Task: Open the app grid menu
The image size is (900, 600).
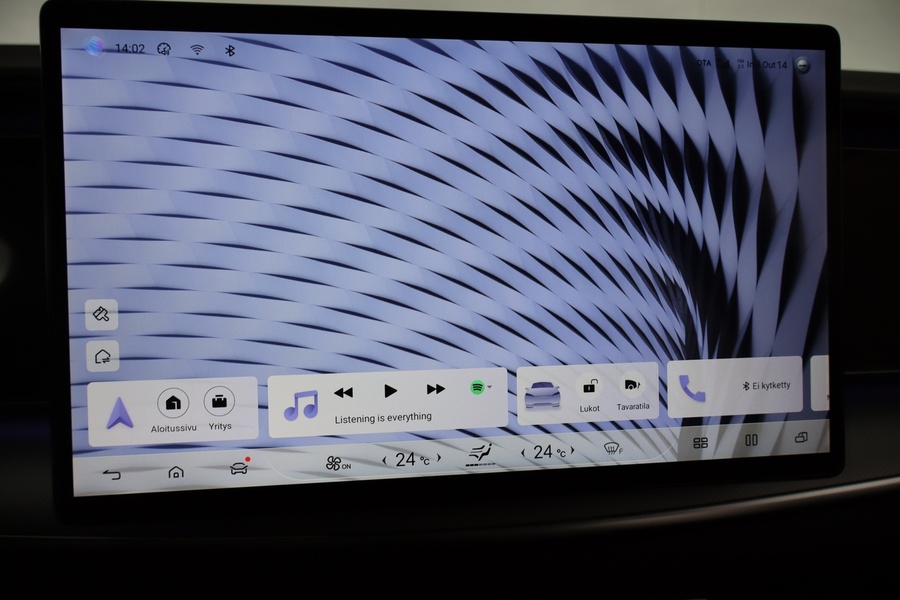Action: coord(700,442)
